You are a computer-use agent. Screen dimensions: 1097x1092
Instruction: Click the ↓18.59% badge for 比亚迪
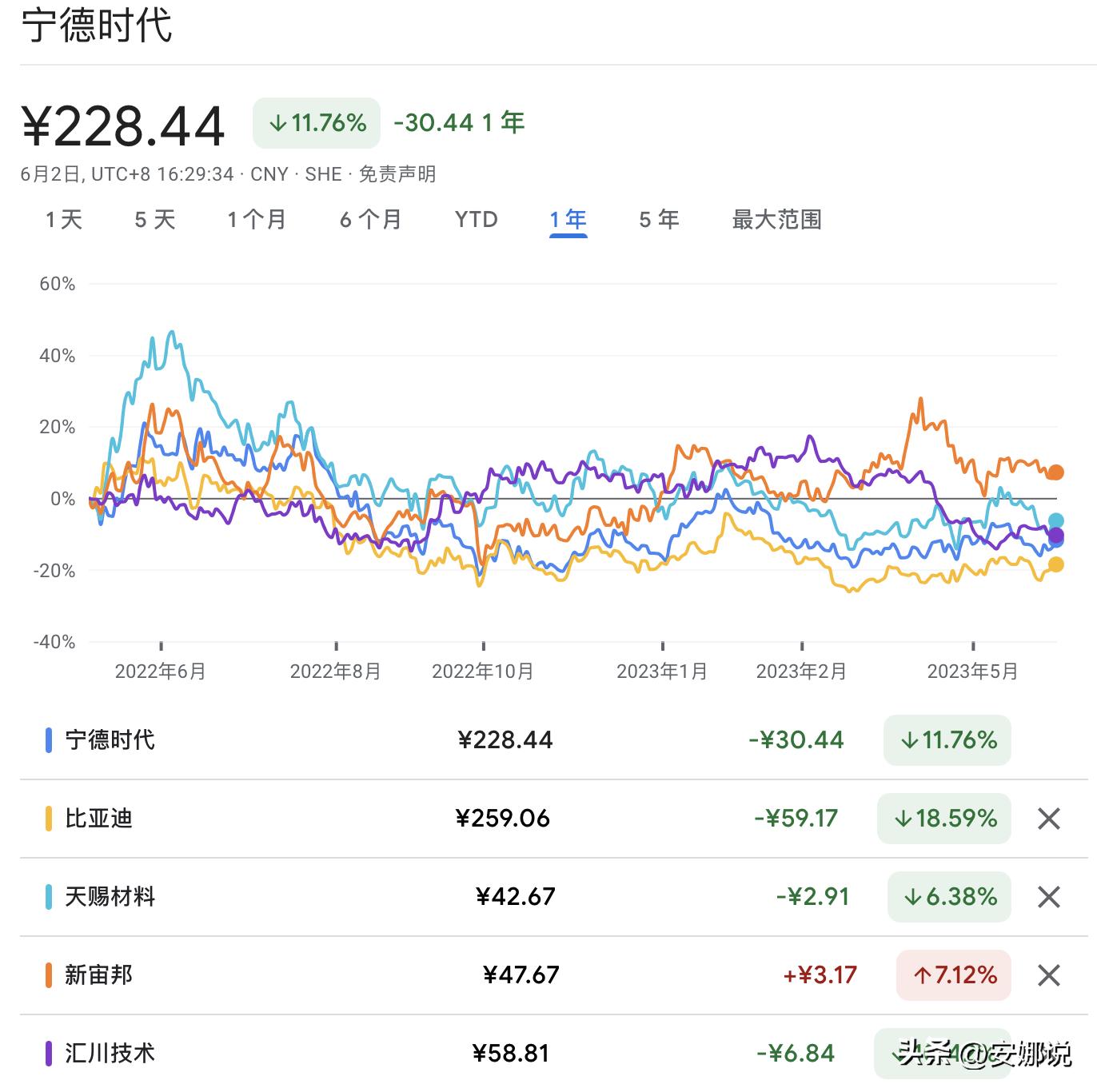coord(944,819)
